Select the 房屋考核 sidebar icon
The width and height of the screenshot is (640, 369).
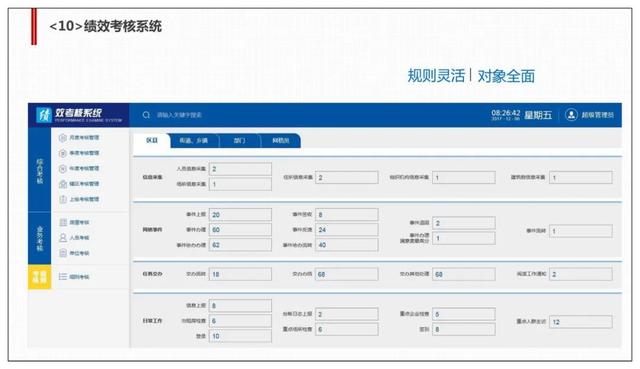point(63,222)
